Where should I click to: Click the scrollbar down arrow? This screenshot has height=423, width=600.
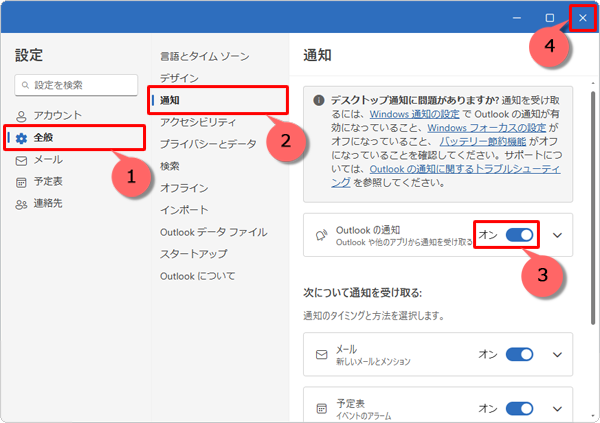pyautogui.click(x=593, y=416)
